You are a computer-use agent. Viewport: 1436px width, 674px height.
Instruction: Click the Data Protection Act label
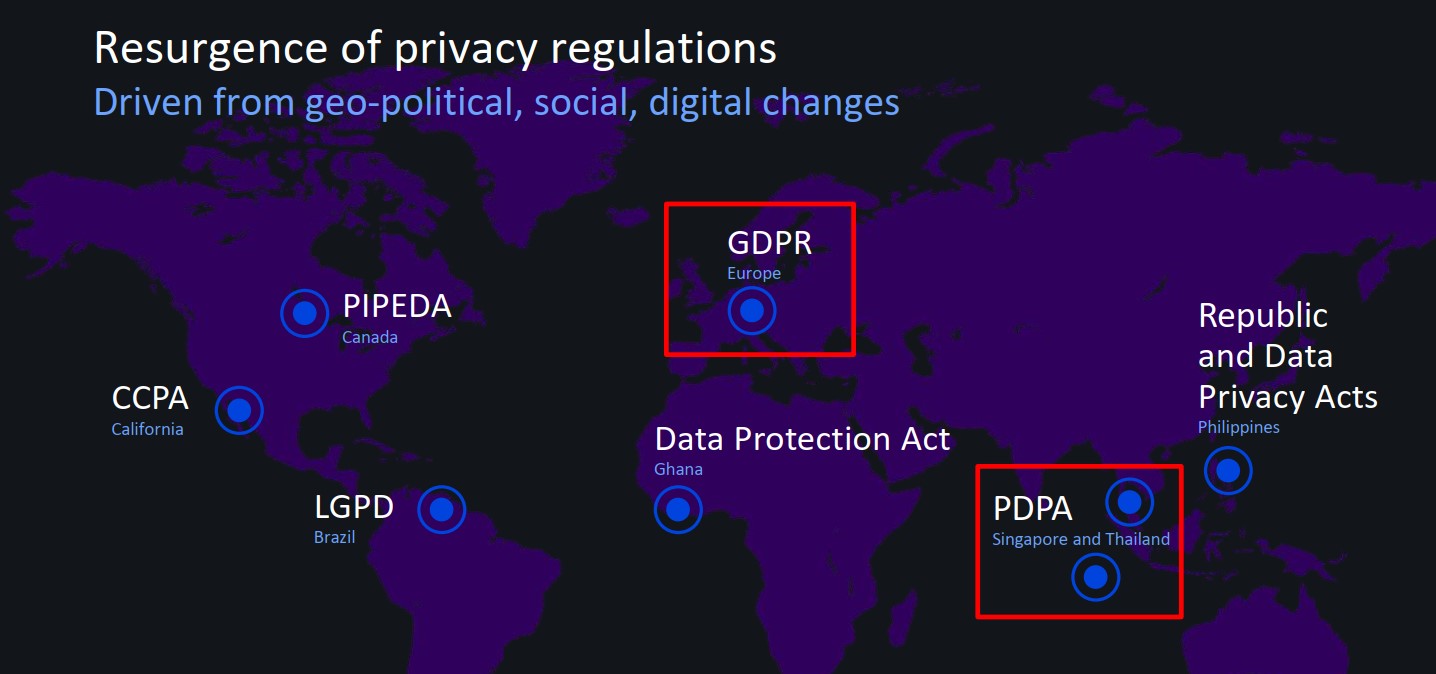(x=802, y=439)
